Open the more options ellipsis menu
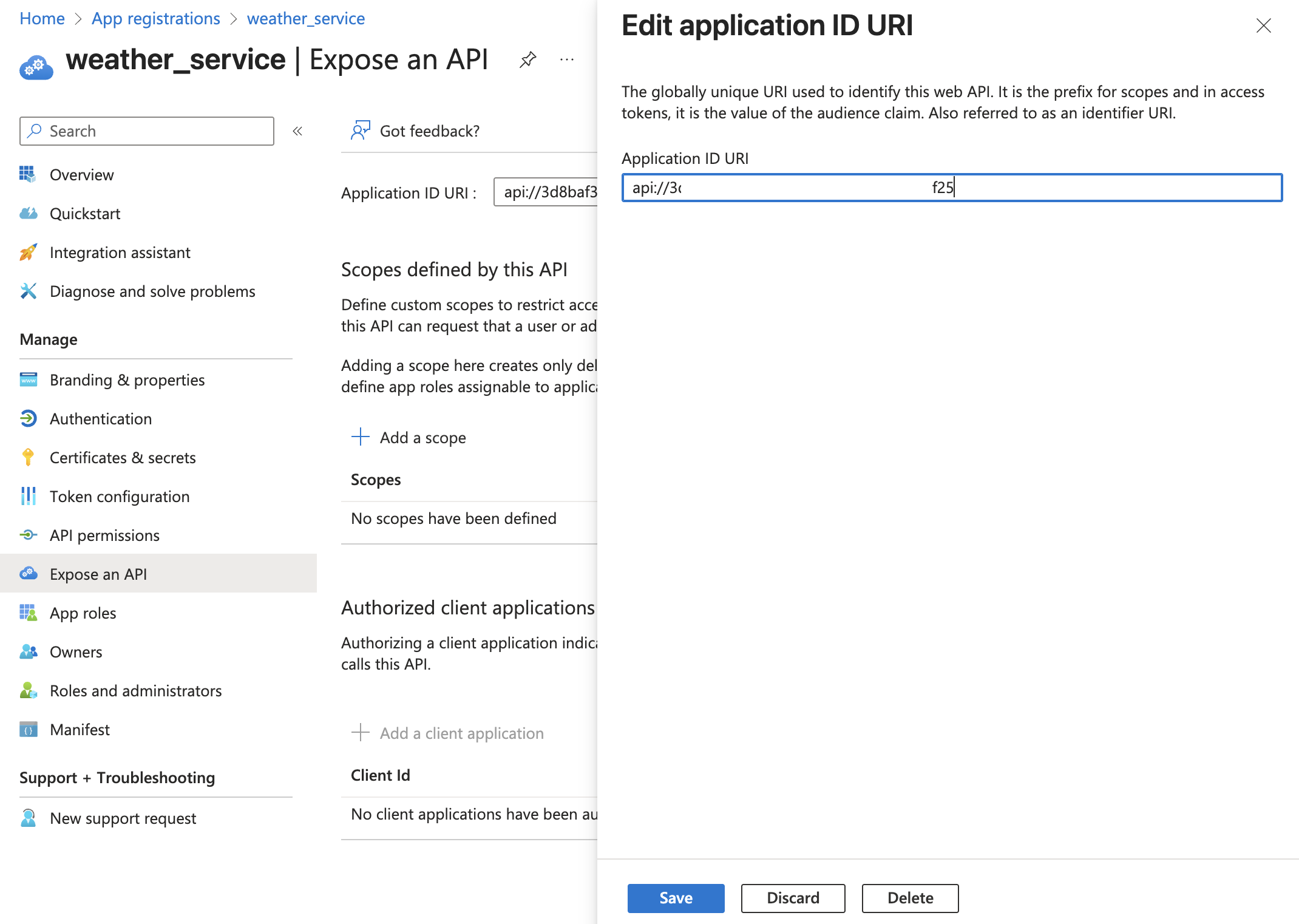 point(567,59)
